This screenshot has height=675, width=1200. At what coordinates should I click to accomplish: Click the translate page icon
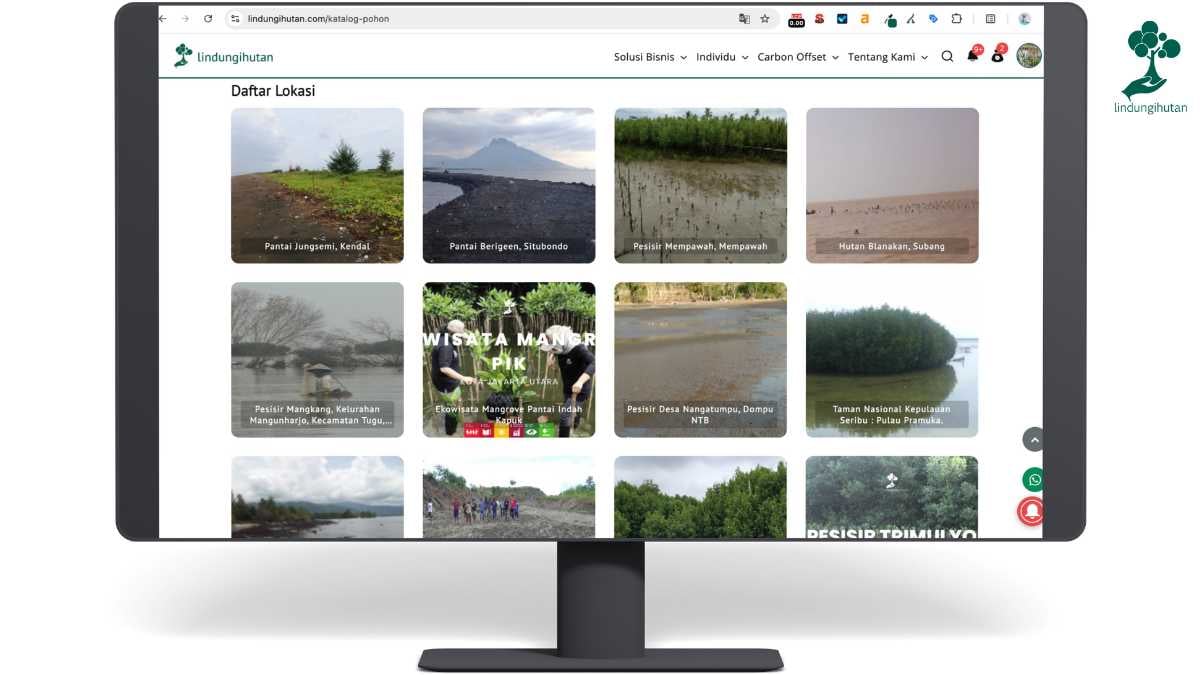click(744, 18)
